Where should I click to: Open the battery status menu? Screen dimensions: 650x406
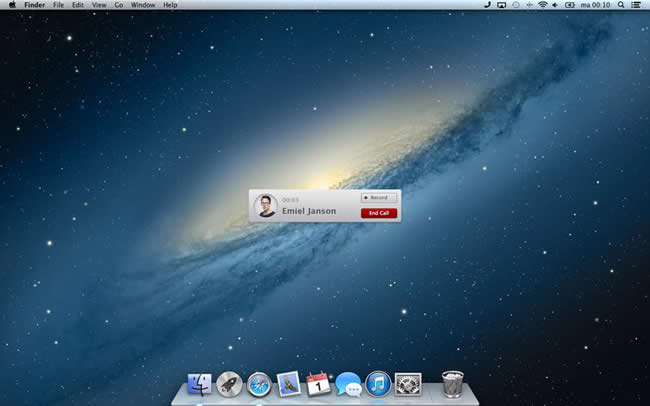point(570,5)
